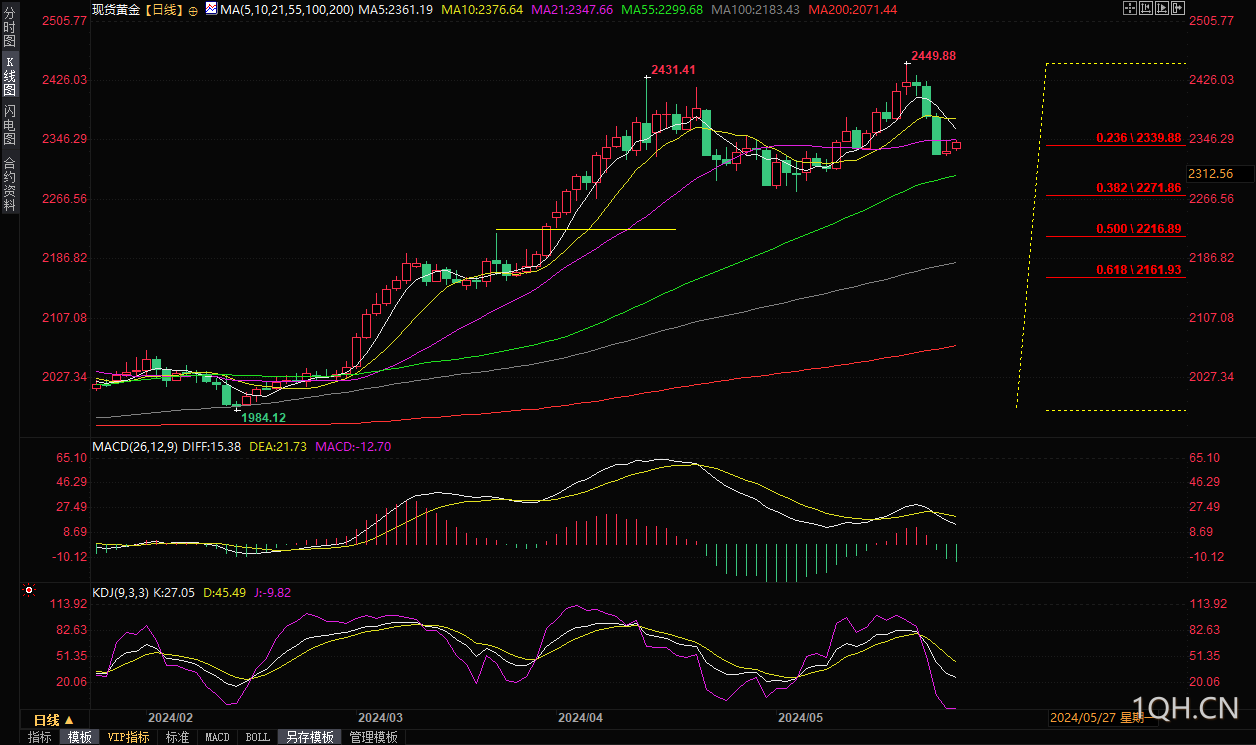Viewport: 1256px width, 745px height.
Task: Click the 2024/03 date axis label
Action: 380,718
